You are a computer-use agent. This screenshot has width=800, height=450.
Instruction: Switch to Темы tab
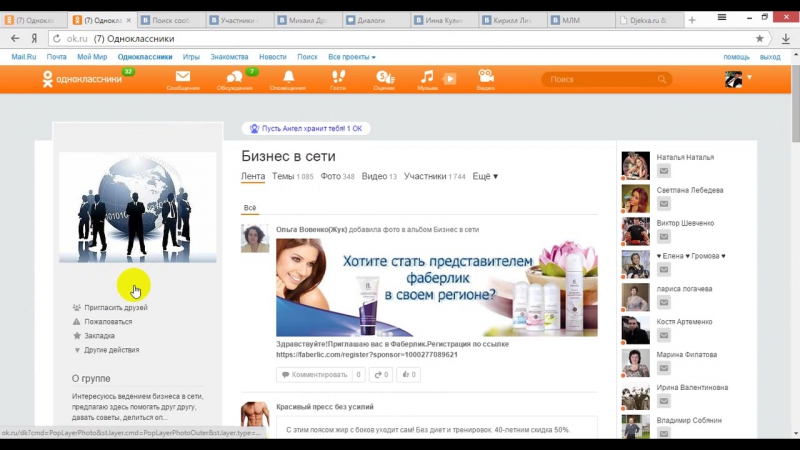(292, 177)
